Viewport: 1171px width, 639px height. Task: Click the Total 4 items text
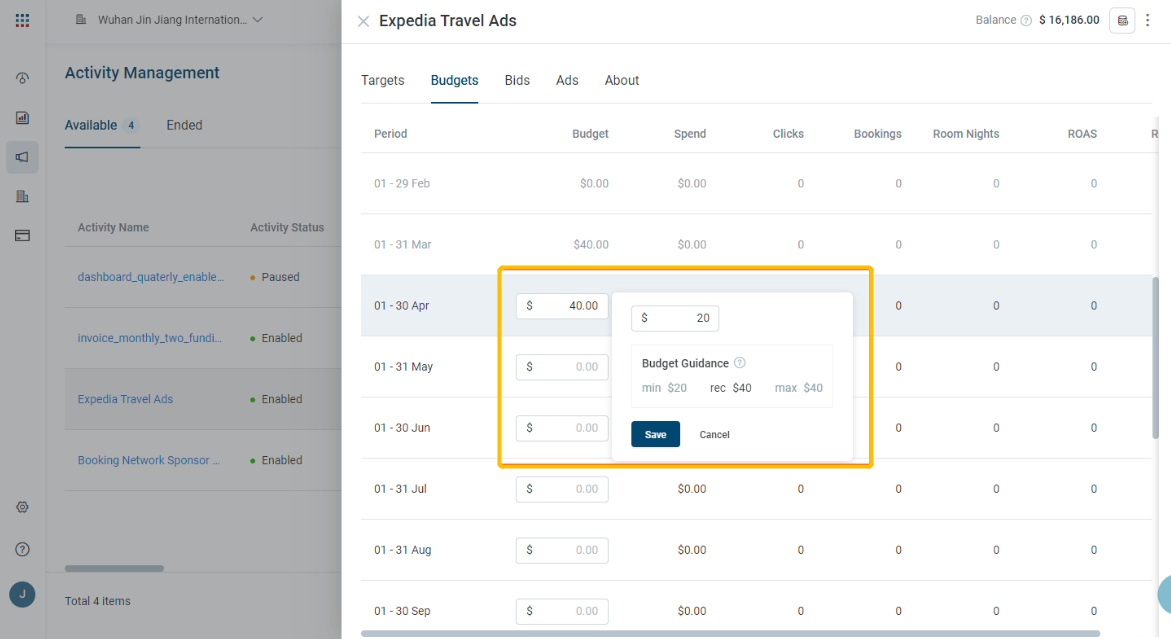pyautogui.click(x=98, y=601)
